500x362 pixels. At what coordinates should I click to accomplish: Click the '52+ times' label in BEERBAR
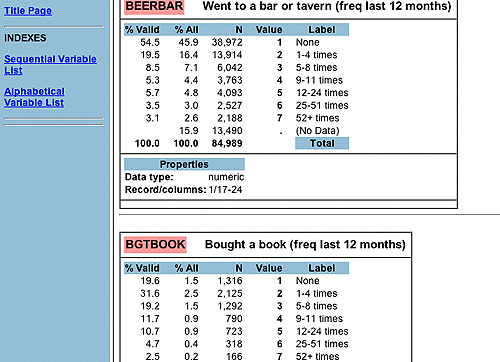pos(318,118)
